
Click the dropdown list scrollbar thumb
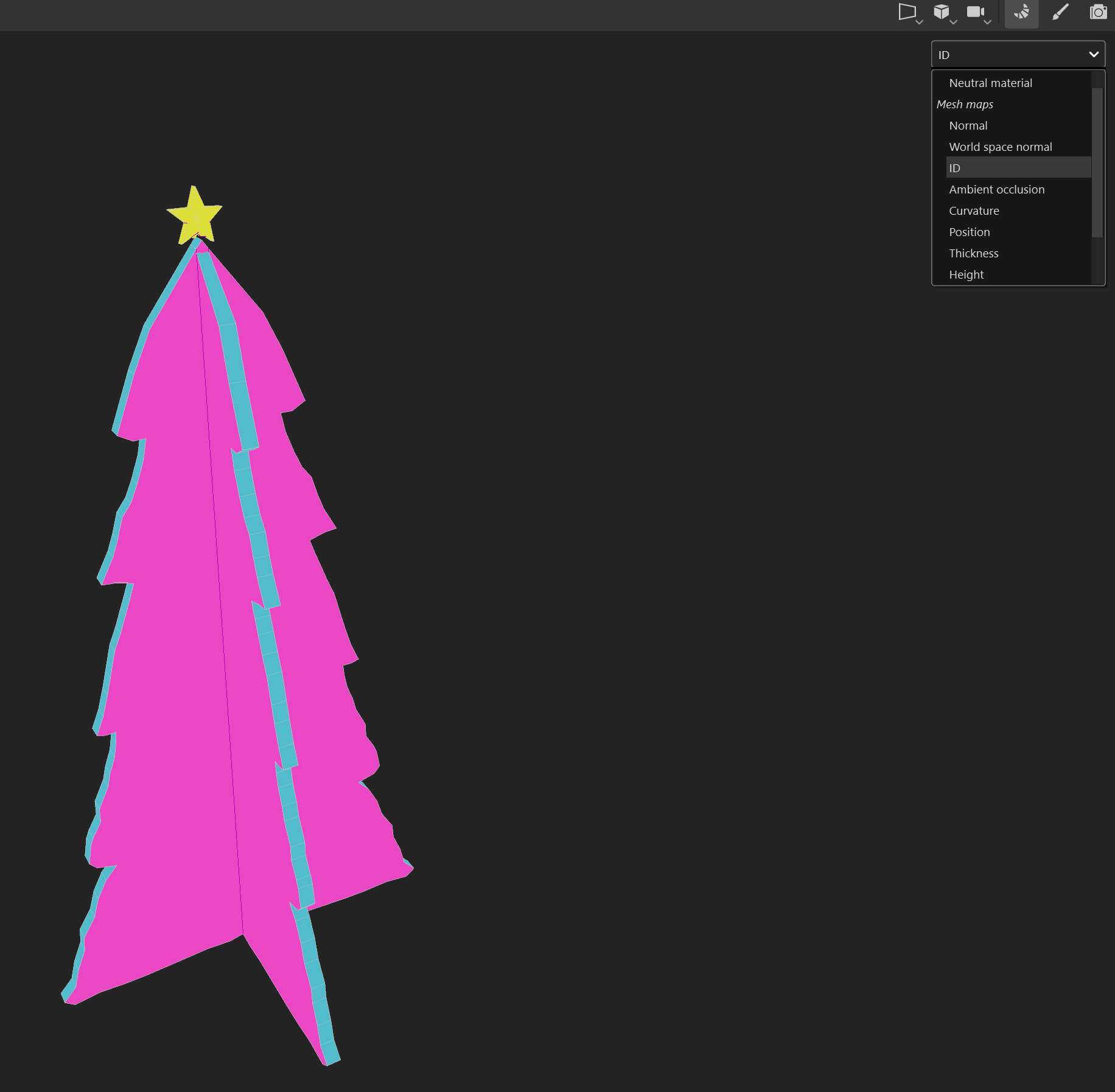(x=1097, y=162)
